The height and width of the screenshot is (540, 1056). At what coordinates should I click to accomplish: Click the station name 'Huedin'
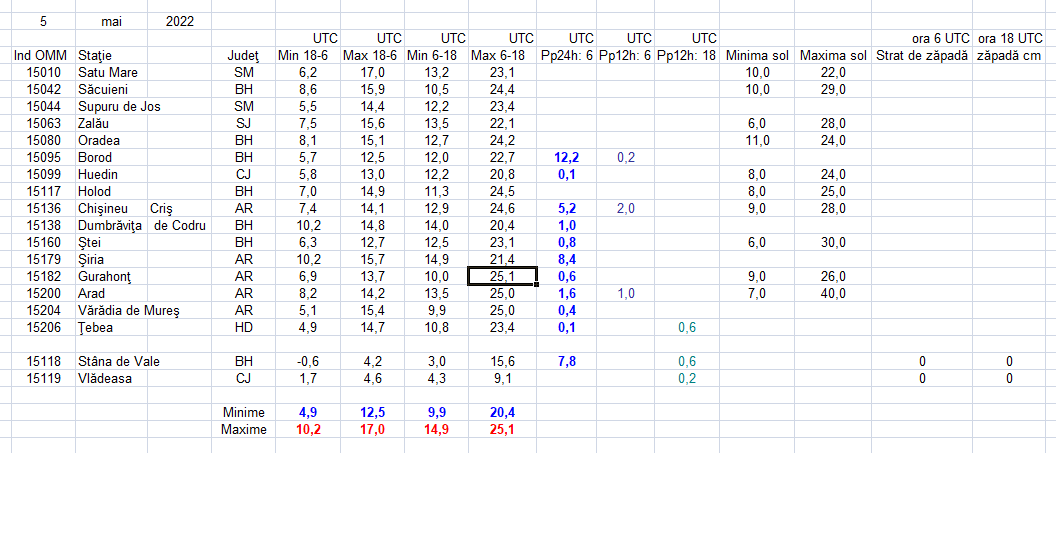pos(98,175)
